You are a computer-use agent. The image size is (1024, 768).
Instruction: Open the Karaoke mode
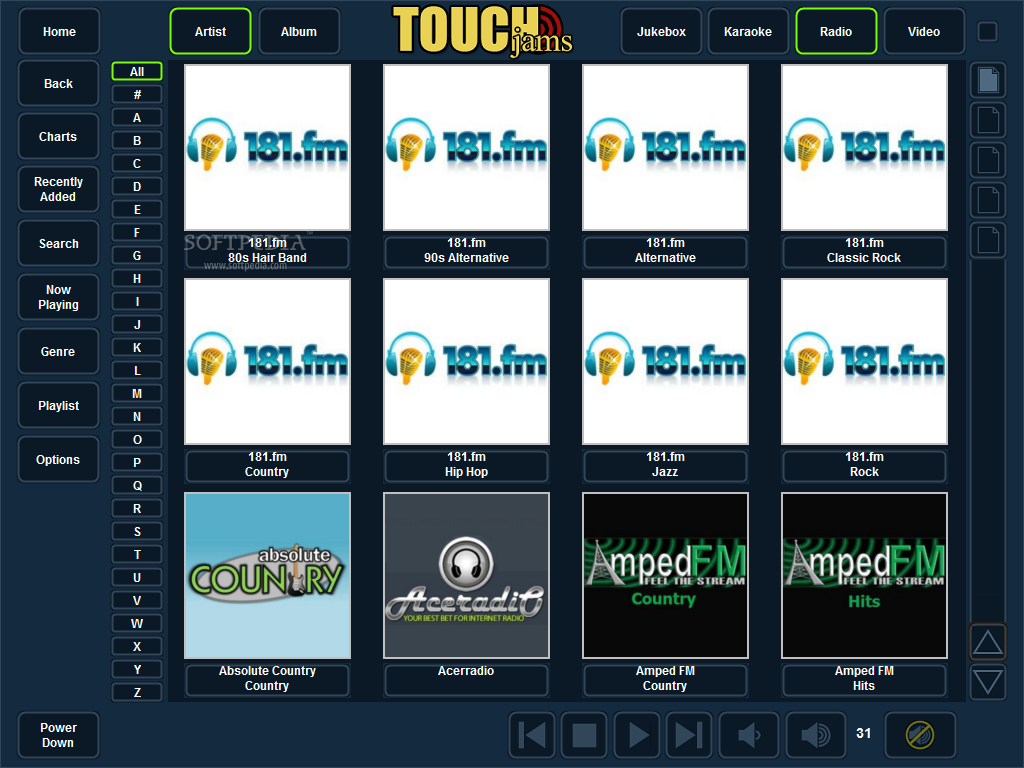point(748,31)
